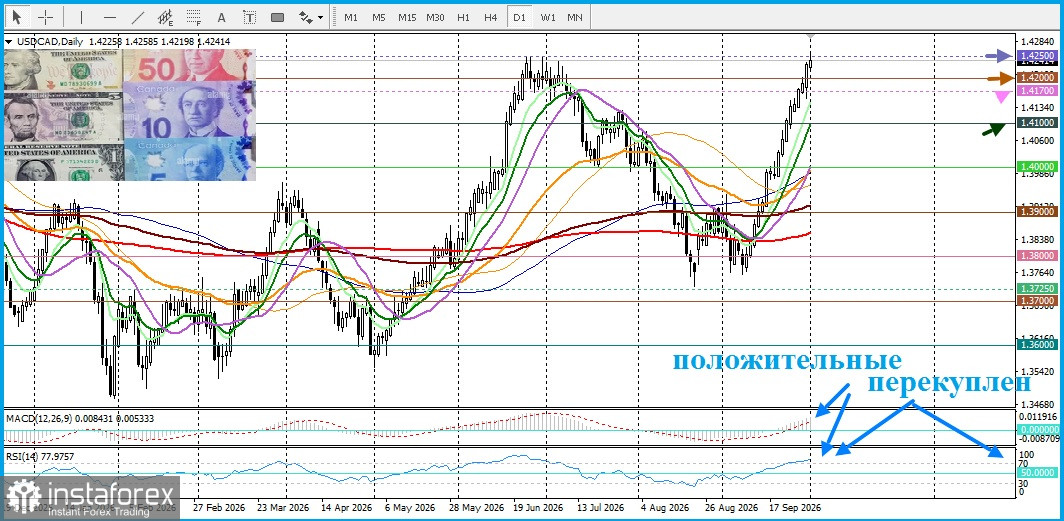The image size is (1064, 521).
Task: Pick the equidistant channel tool
Action: coord(166,17)
